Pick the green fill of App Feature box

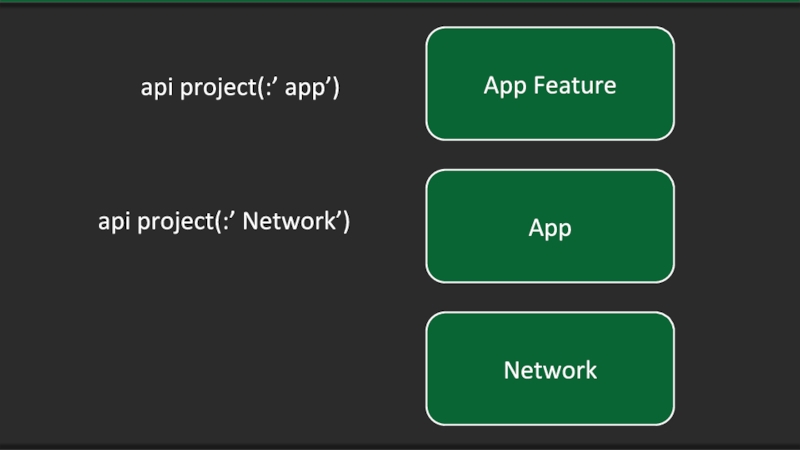tap(470, 115)
